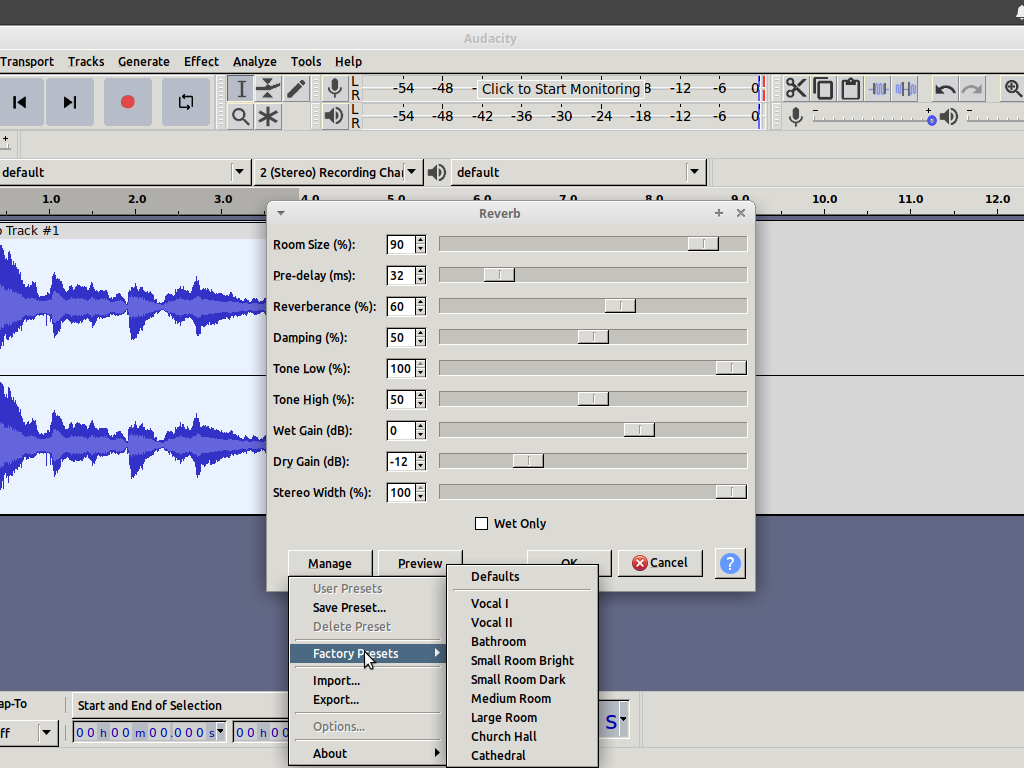Click the Skip to Start transport button
The height and width of the screenshot is (768, 1024).
[x=19, y=102]
